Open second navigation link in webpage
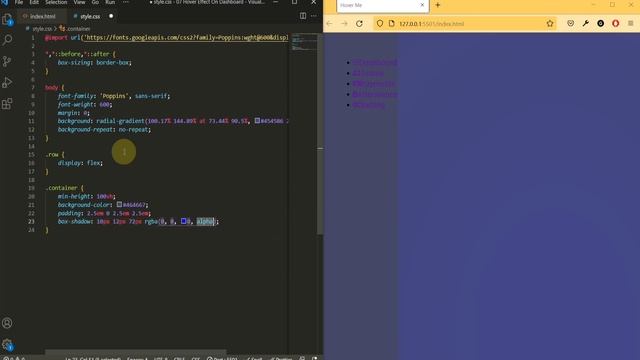 point(368,73)
